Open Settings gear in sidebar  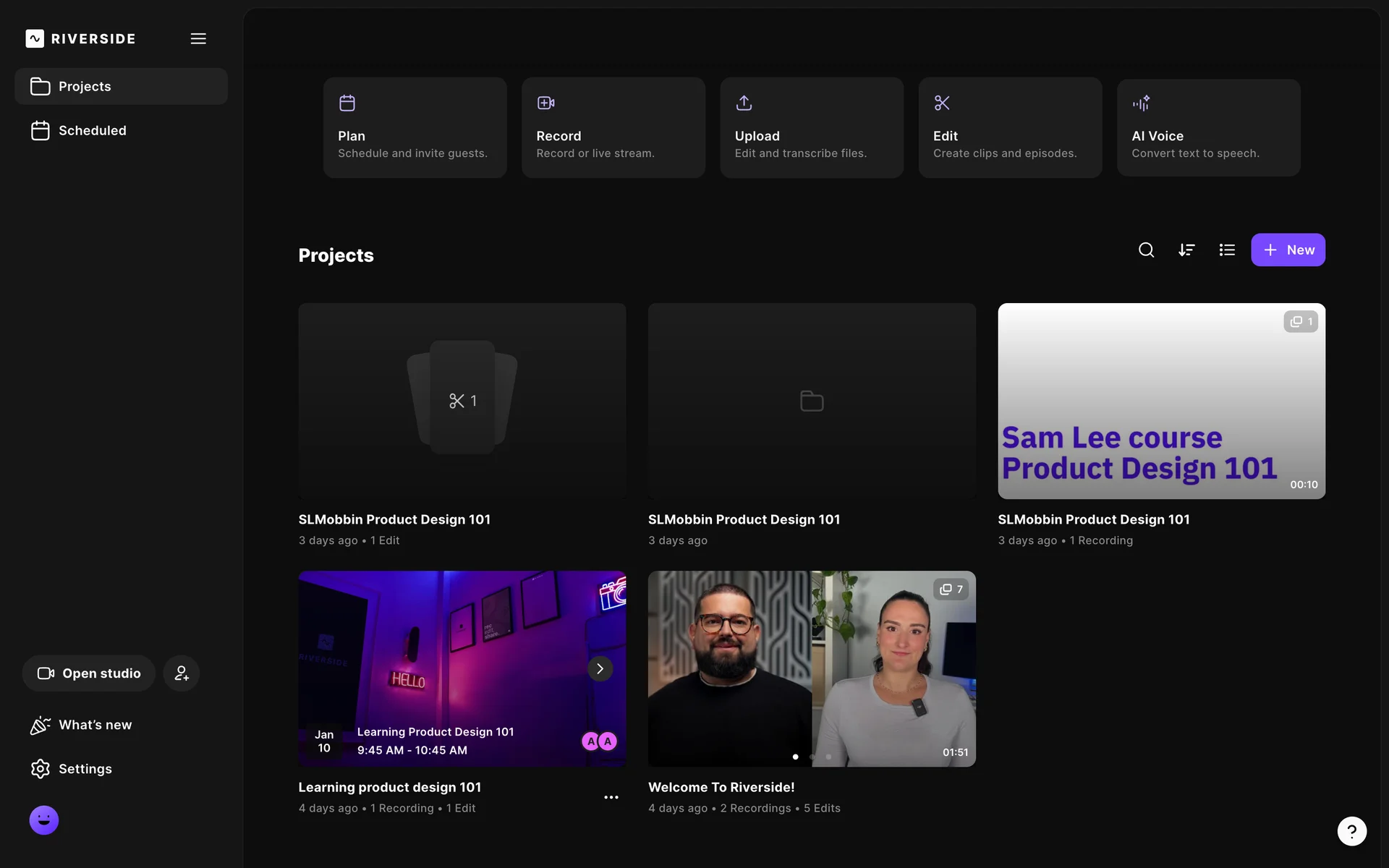tap(41, 769)
